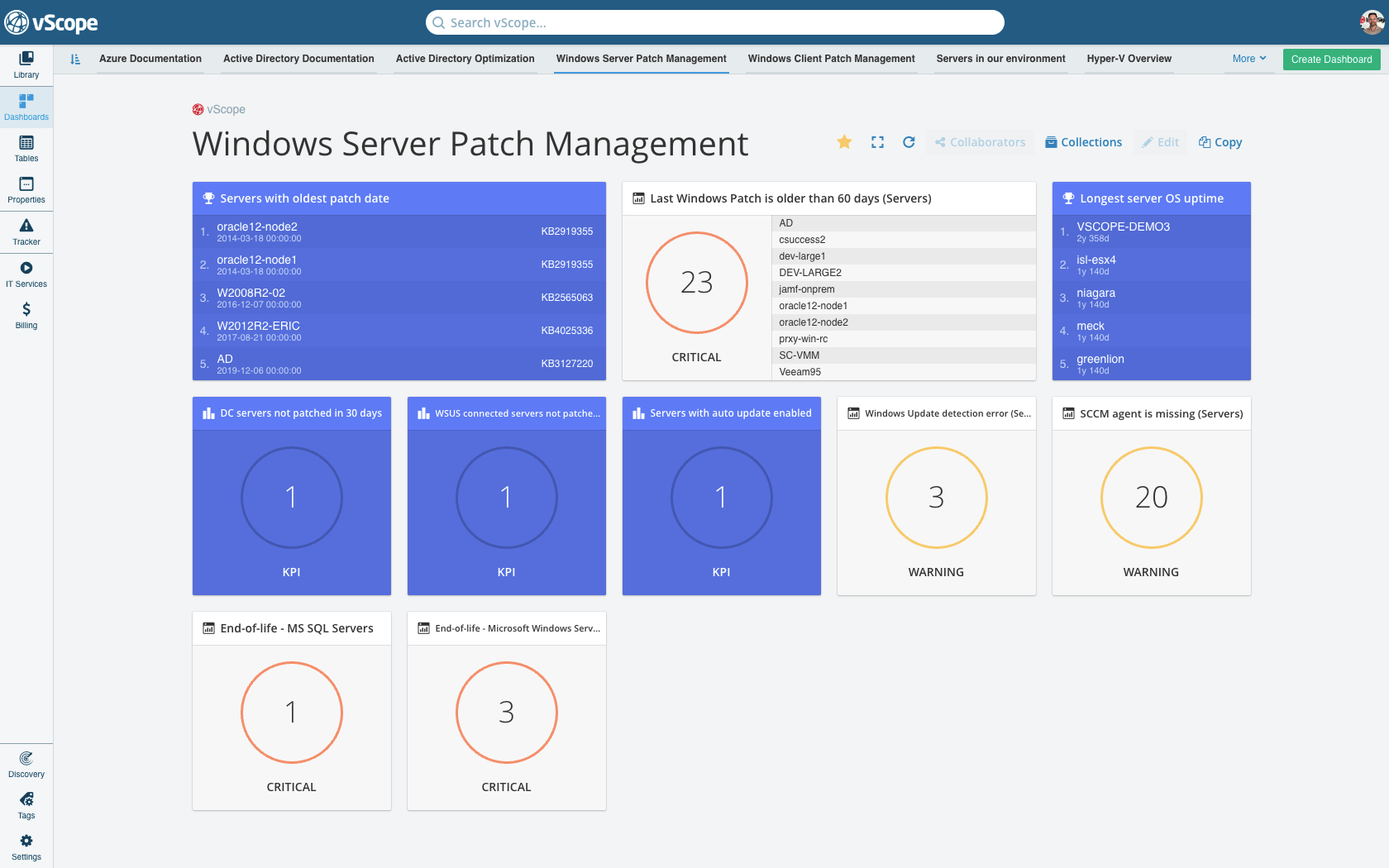Image resolution: width=1389 pixels, height=868 pixels.
Task: Focus the Search vScope field
Action: 715,22
